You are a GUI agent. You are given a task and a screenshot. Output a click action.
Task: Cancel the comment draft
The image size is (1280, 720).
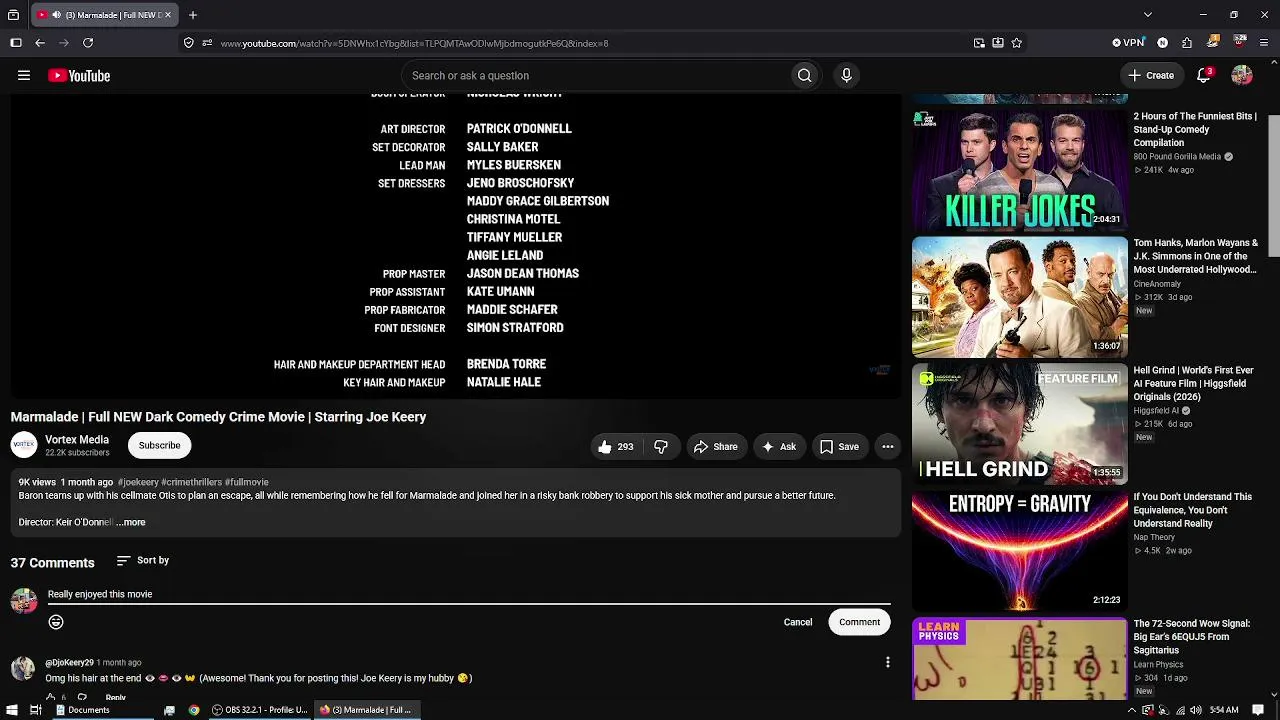pyautogui.click(x=798, y=622)
